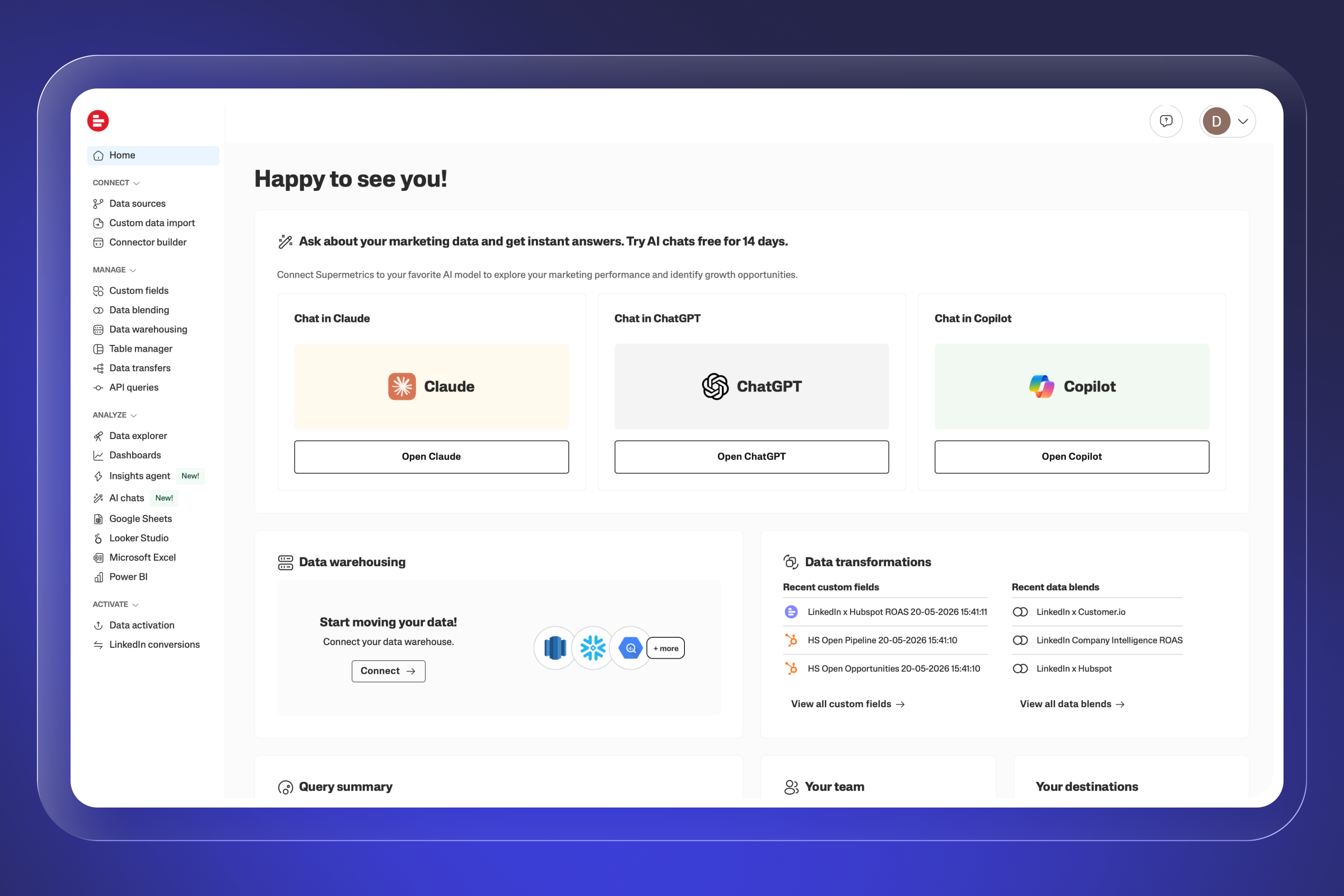Open LinkedIn x Customer.io data blend
Viewport: 1344px width, 896px height.
tap(1097, 612)
